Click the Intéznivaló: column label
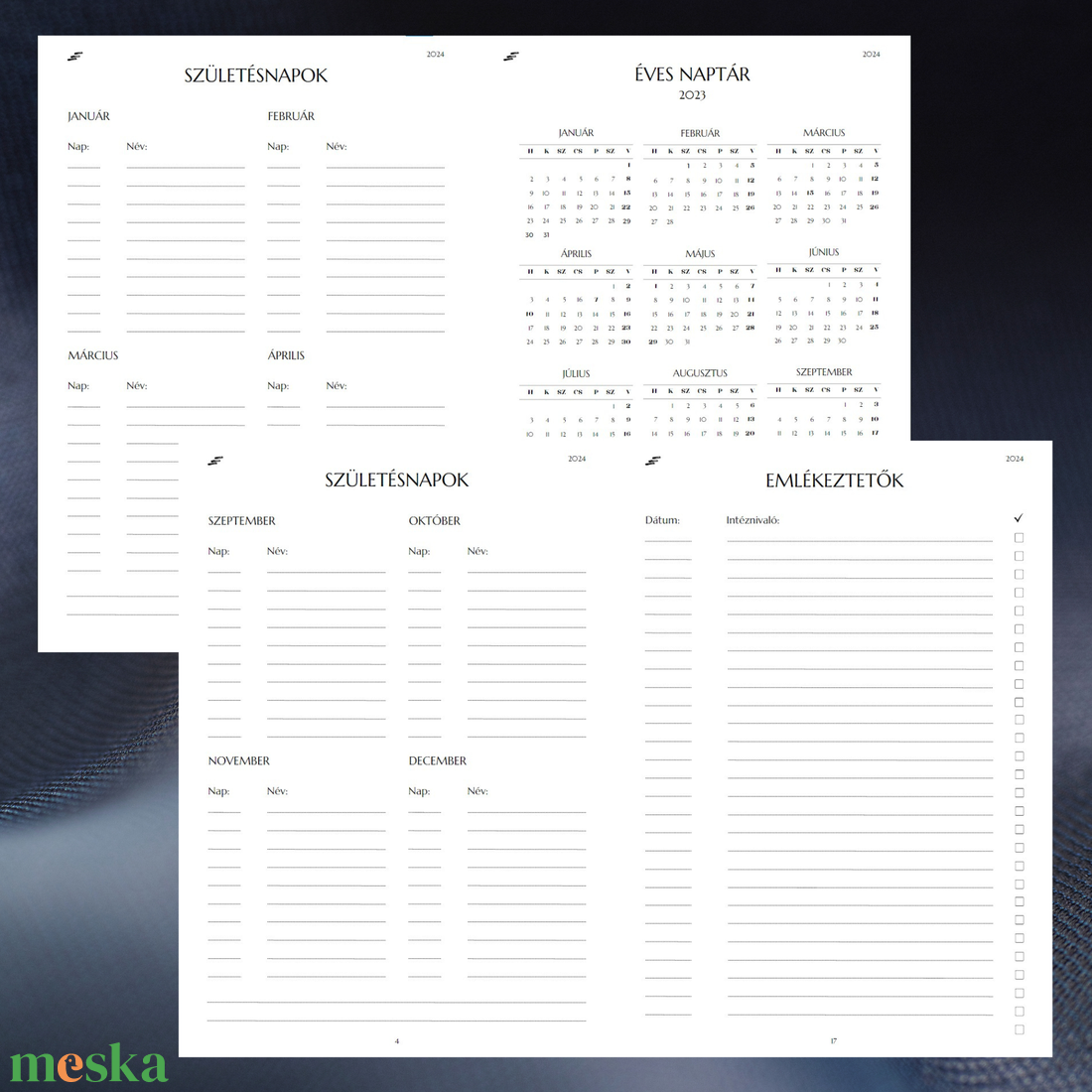The height and width of the screenshot is (1092, 1092). [752, 520]
